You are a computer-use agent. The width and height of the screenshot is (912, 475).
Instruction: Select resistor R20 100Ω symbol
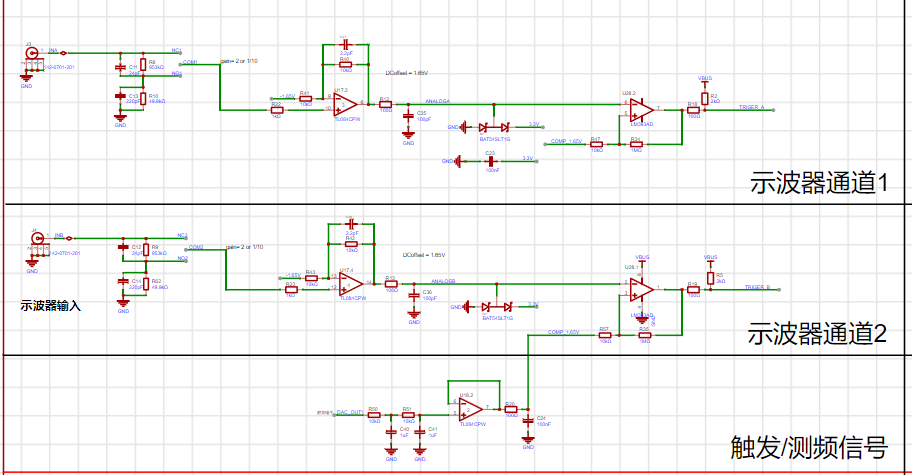(511, 409)
